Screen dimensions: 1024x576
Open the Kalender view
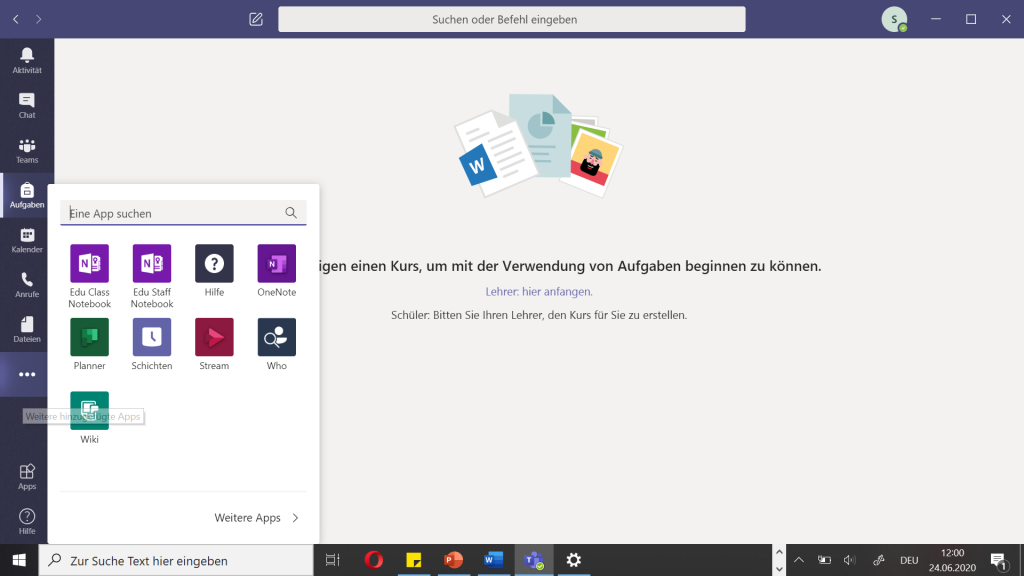point(27,240)
